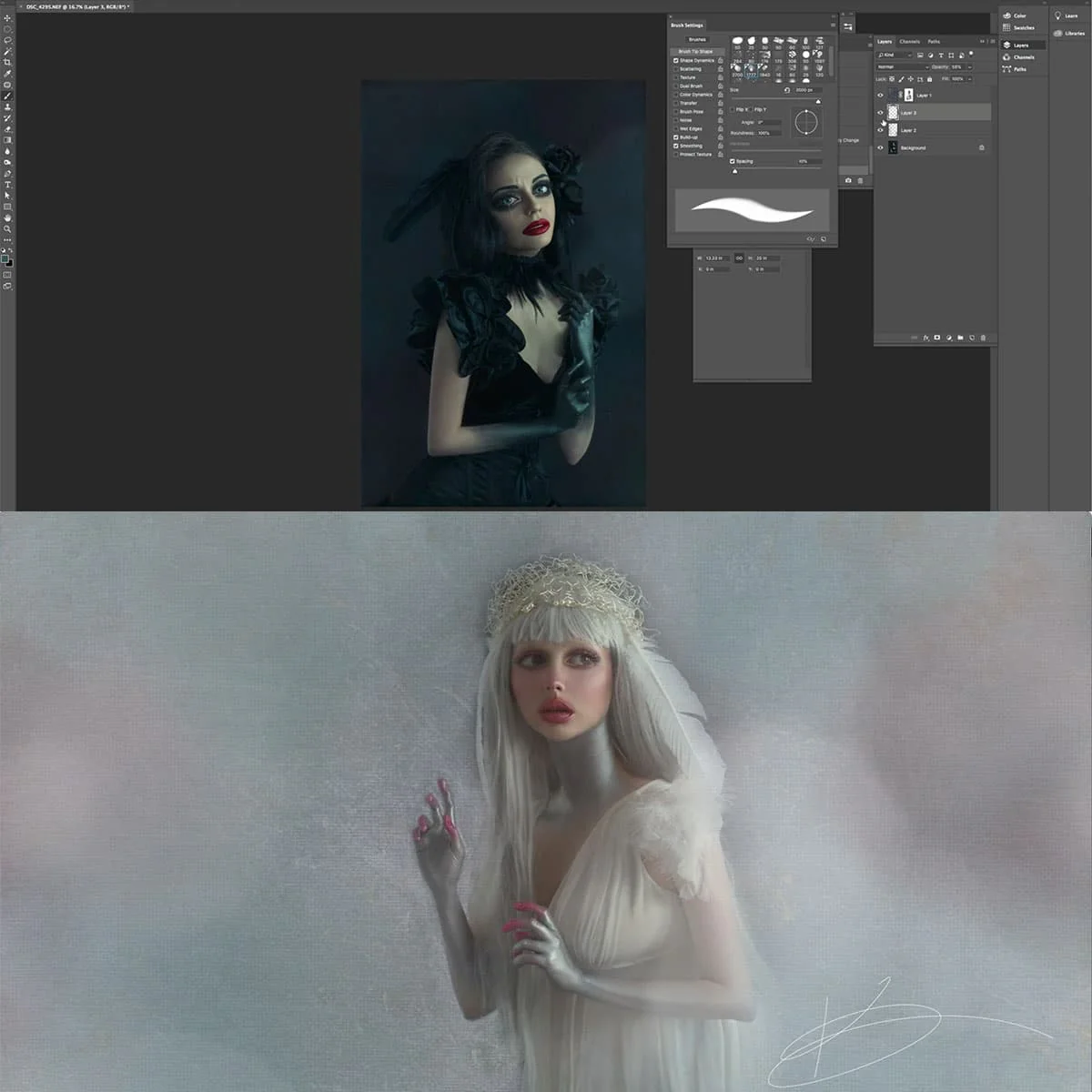The width and height of the screenshot is (1092, 1092).
Task: Open the Brushes tab in Brush Settings
Action: pos(697,40)
